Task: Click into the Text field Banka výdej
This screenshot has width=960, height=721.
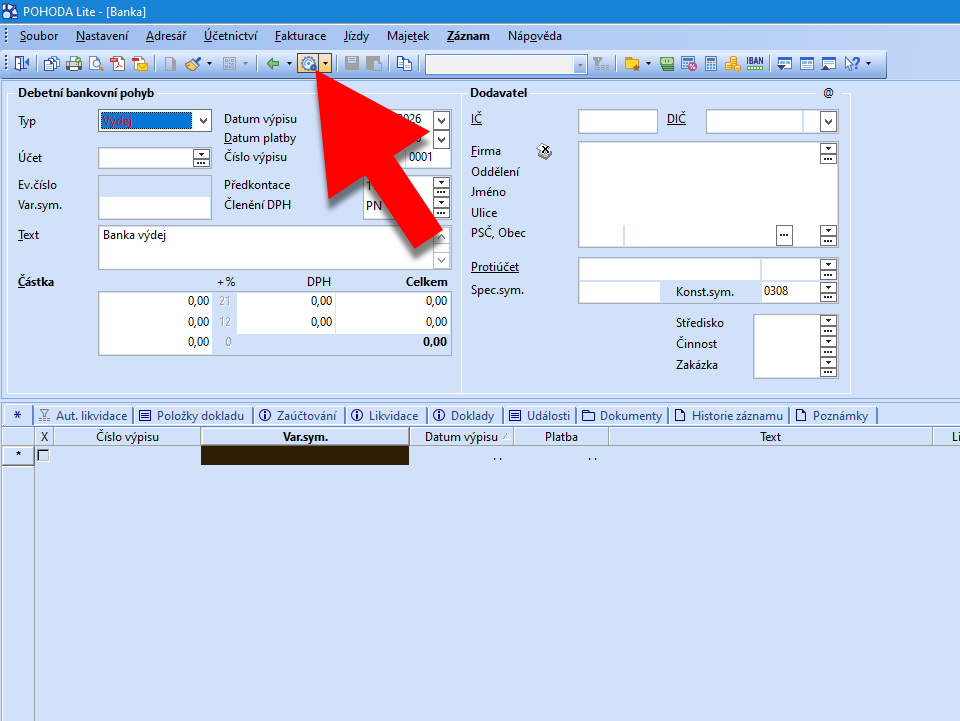Action: [265, 246]
